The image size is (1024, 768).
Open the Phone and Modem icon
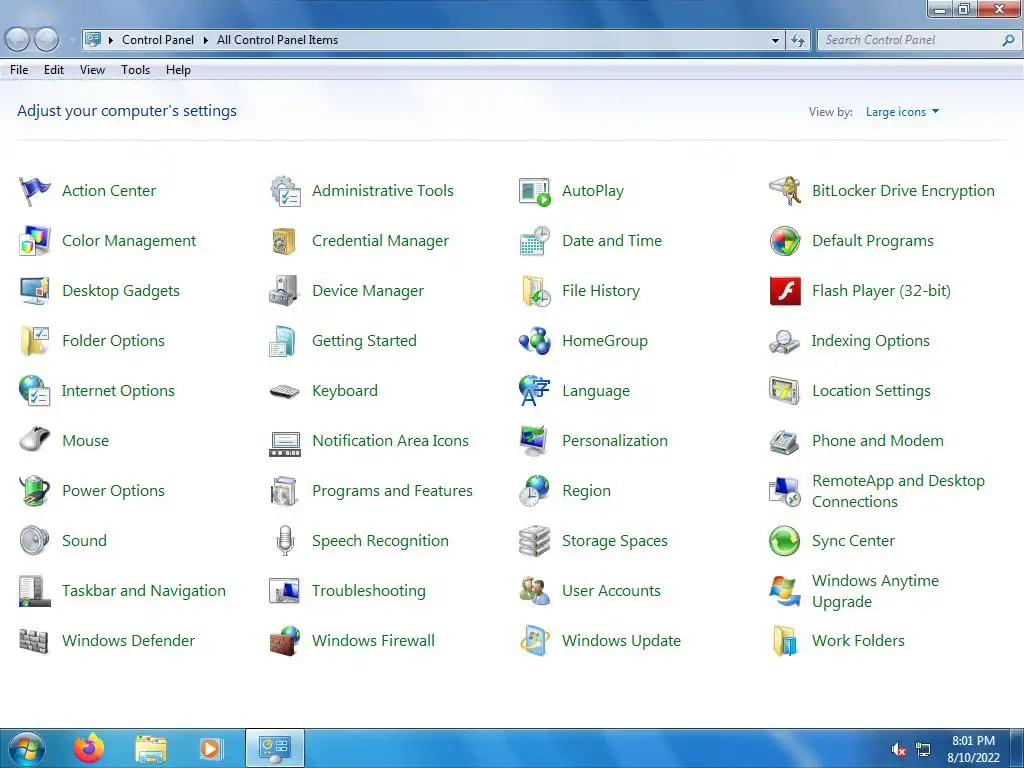click(x=784, y=441)
